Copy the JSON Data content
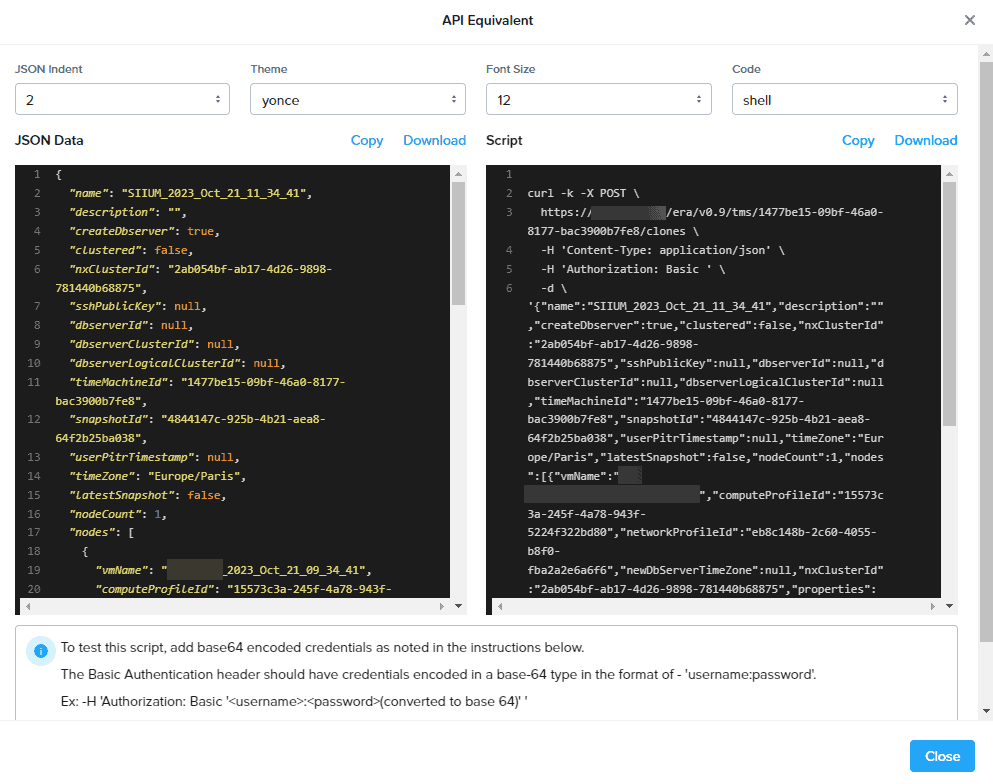The image size is (993, 784). pyautogui.click(x=367, y=141)
